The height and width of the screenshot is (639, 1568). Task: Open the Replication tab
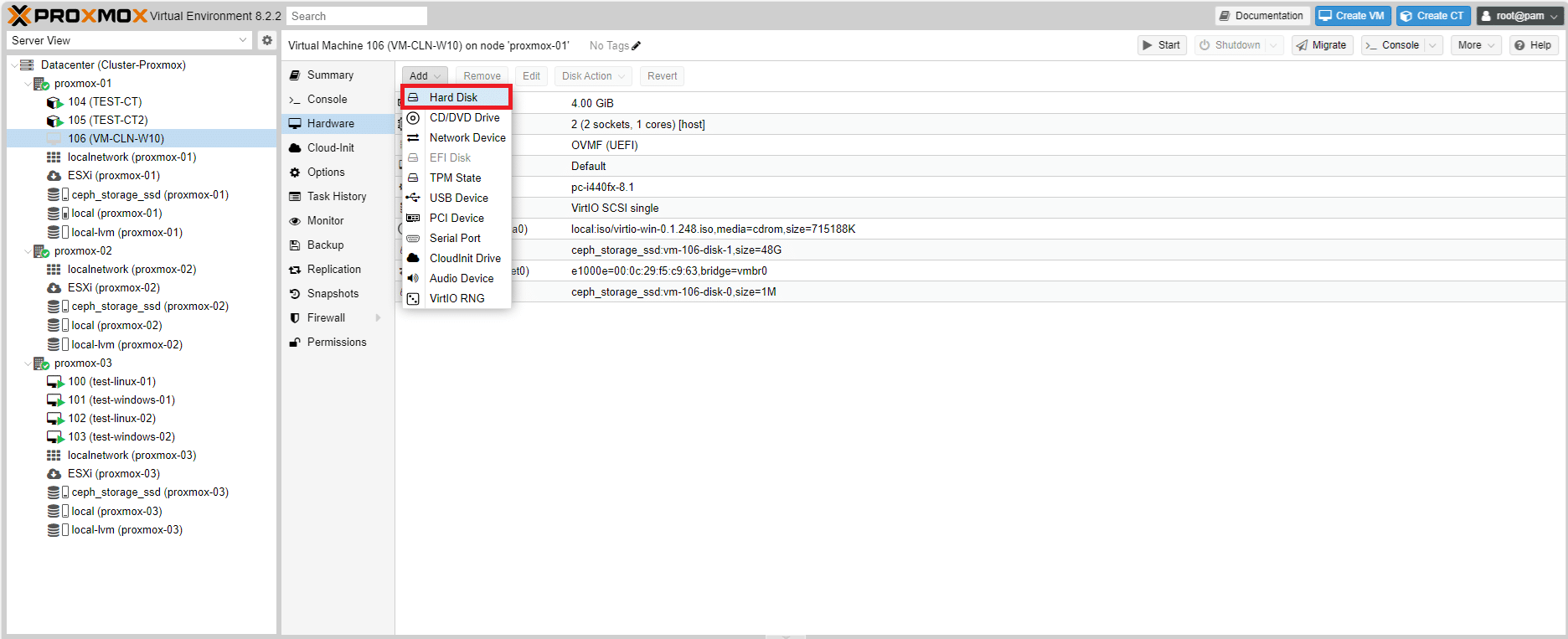[338, 270]
